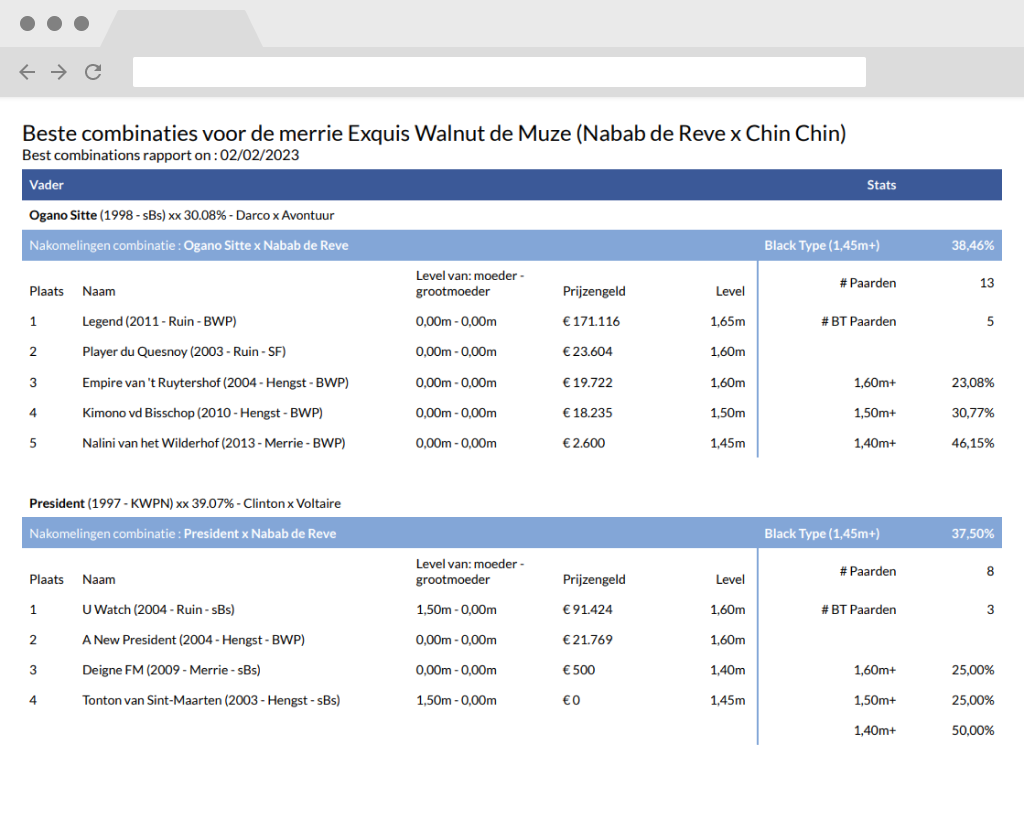Click the browser back arrow

pyautogui.click(x=27, y=72)
